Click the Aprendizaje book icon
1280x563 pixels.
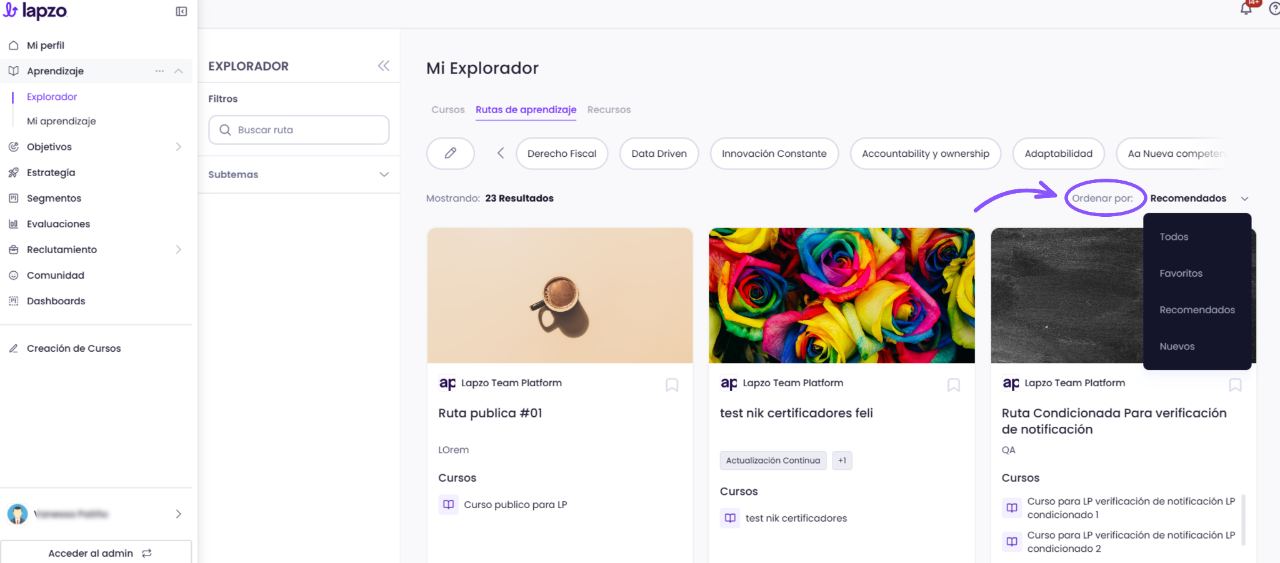click(13, 71)
